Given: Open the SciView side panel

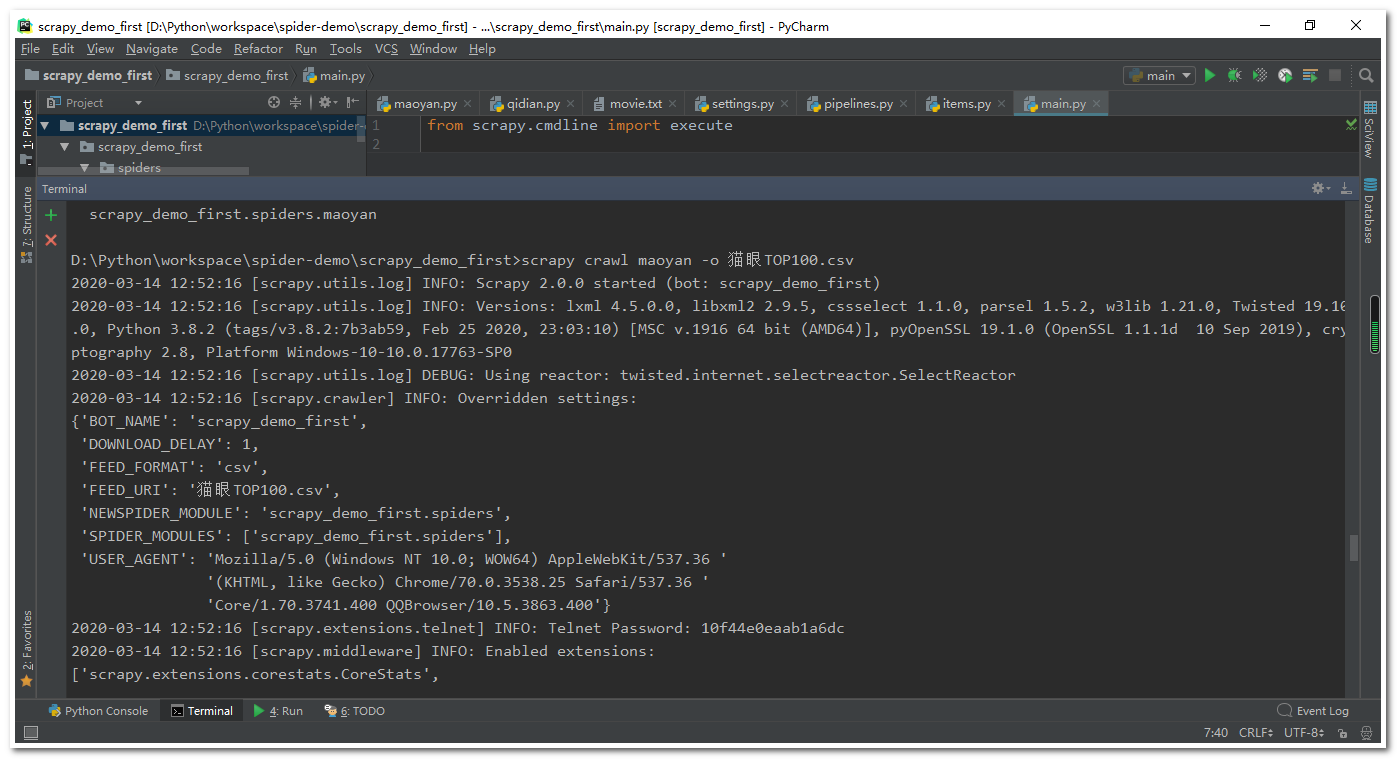Looking at the screenshot, I should point(1369,130).
